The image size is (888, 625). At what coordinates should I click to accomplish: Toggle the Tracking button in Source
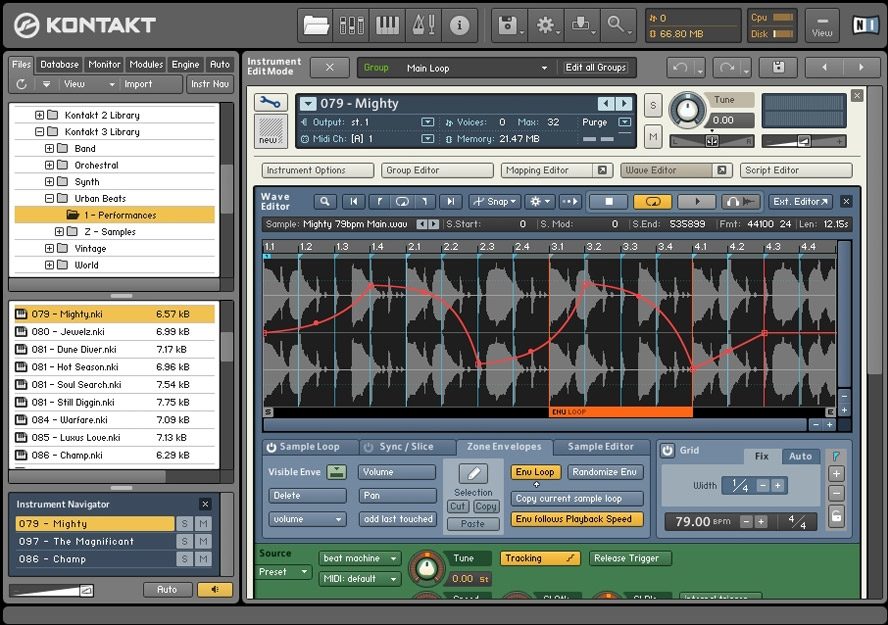tap(540, 558)
